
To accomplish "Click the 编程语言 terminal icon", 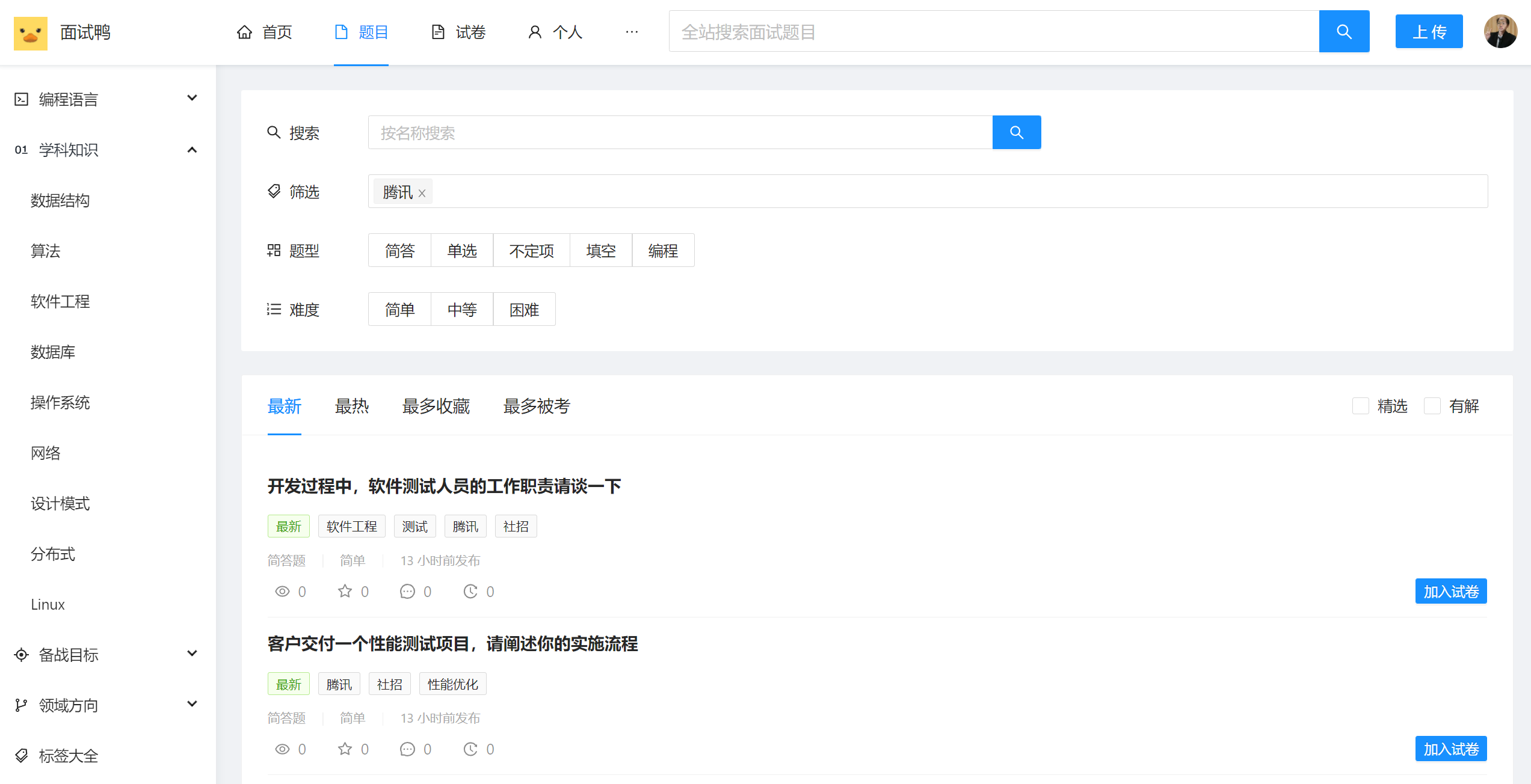I will pyautogui.click(x=22, y=99).
